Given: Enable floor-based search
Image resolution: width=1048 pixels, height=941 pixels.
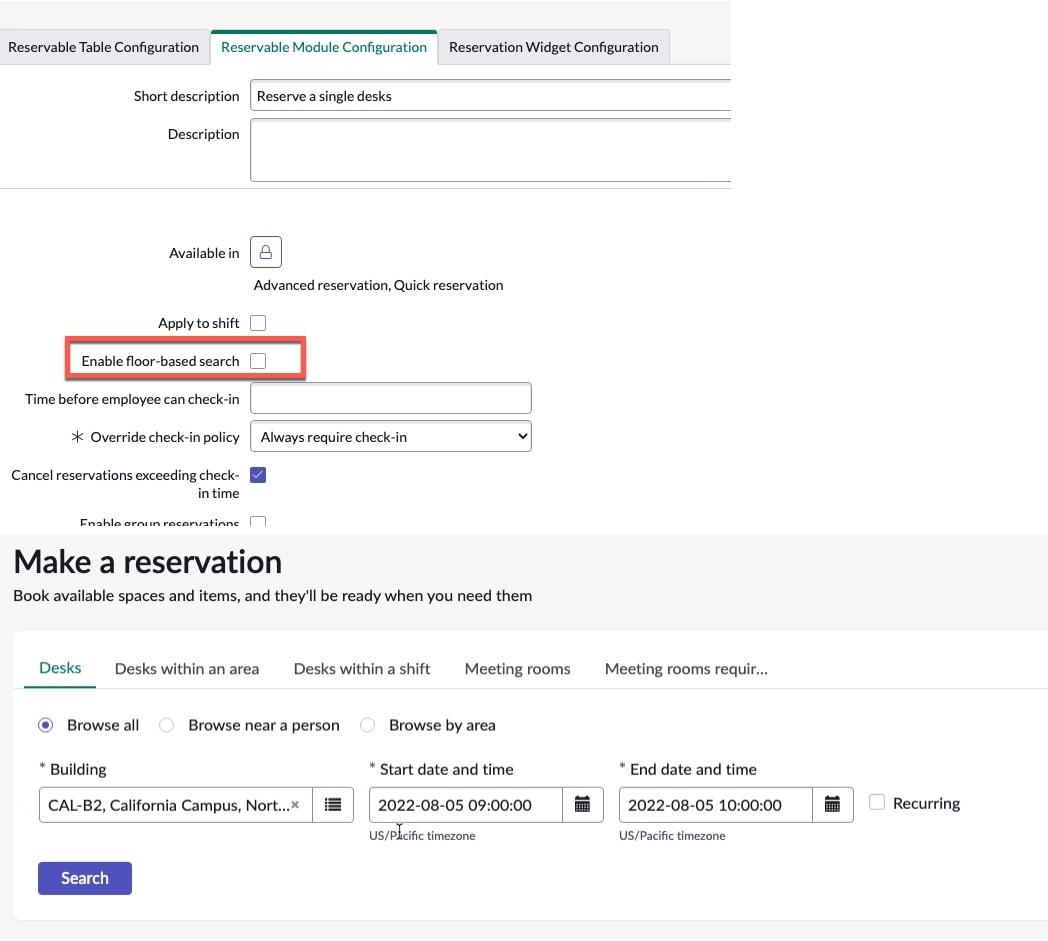Looking at the screenshot, I should [257, 360].
